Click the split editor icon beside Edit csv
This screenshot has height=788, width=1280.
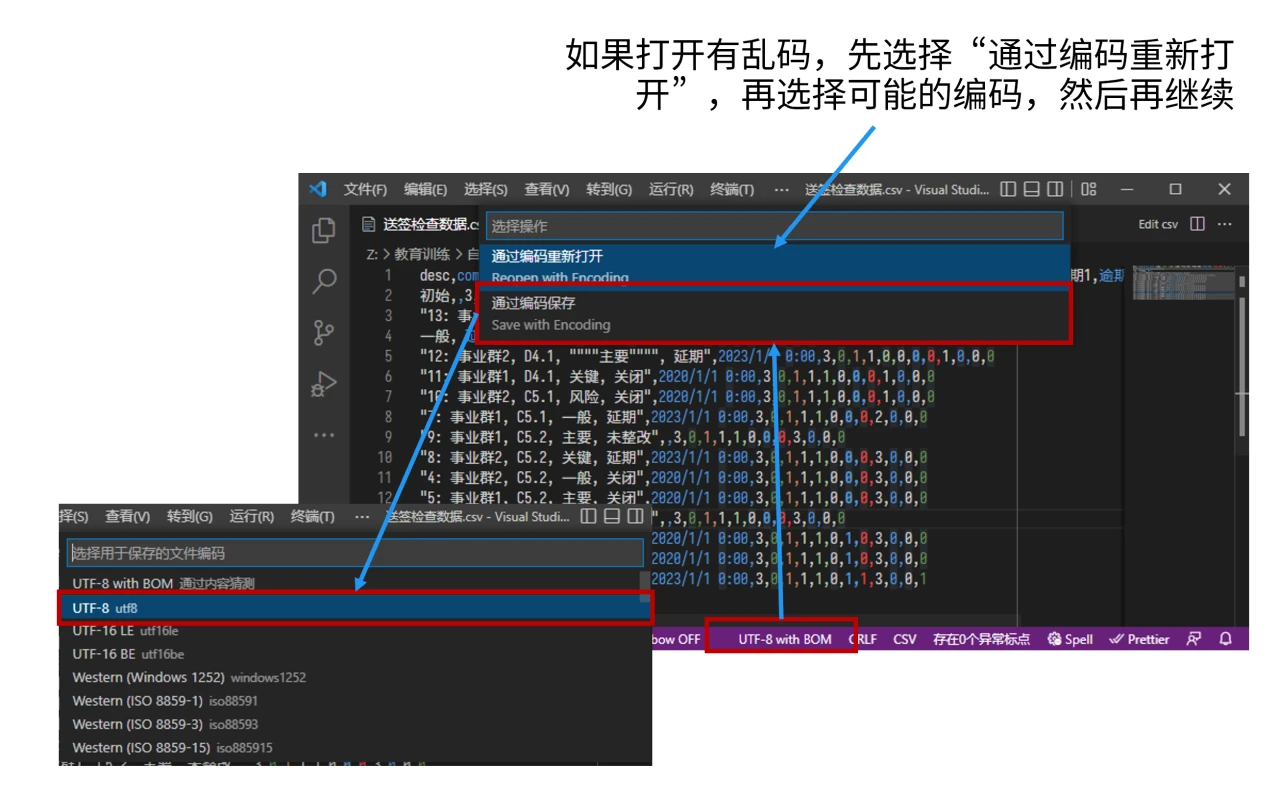click(1198, 224)
